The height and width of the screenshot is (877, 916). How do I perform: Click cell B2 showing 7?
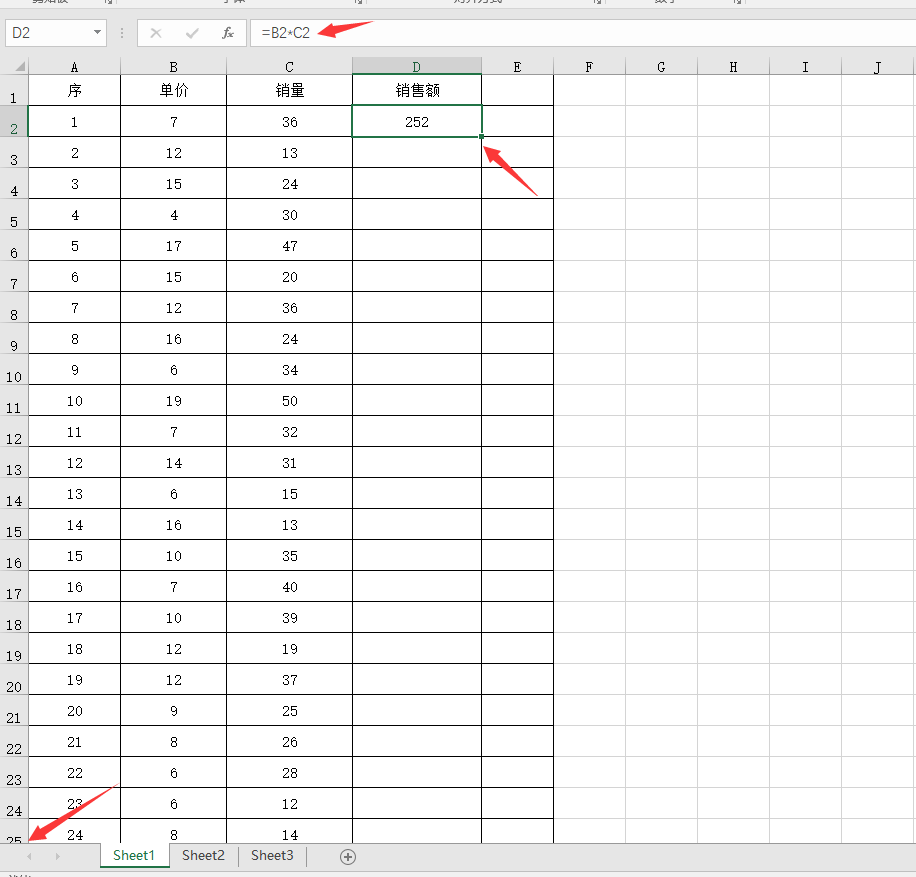tap(174, 122)
